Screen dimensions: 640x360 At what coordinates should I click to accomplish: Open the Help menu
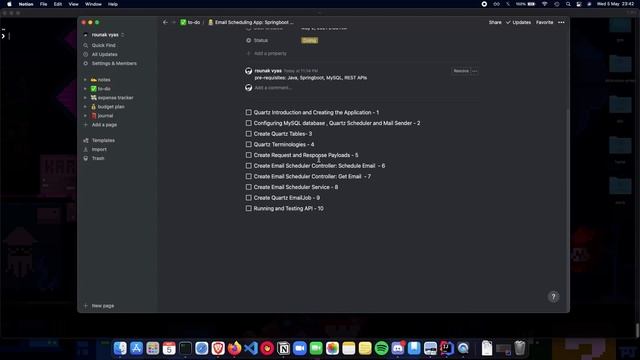click(x=113, y=4)
